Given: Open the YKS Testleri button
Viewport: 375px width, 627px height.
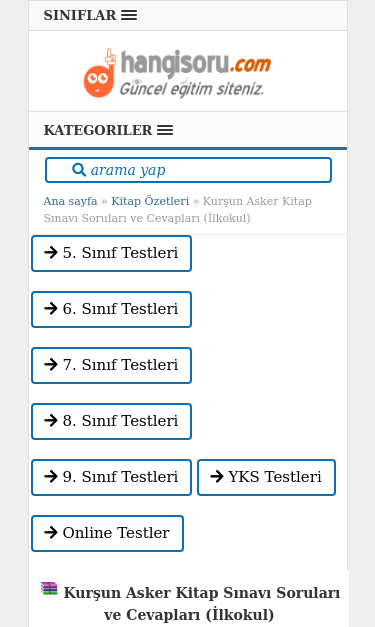Looking at the screenshot, I should [x=266, y=477].
